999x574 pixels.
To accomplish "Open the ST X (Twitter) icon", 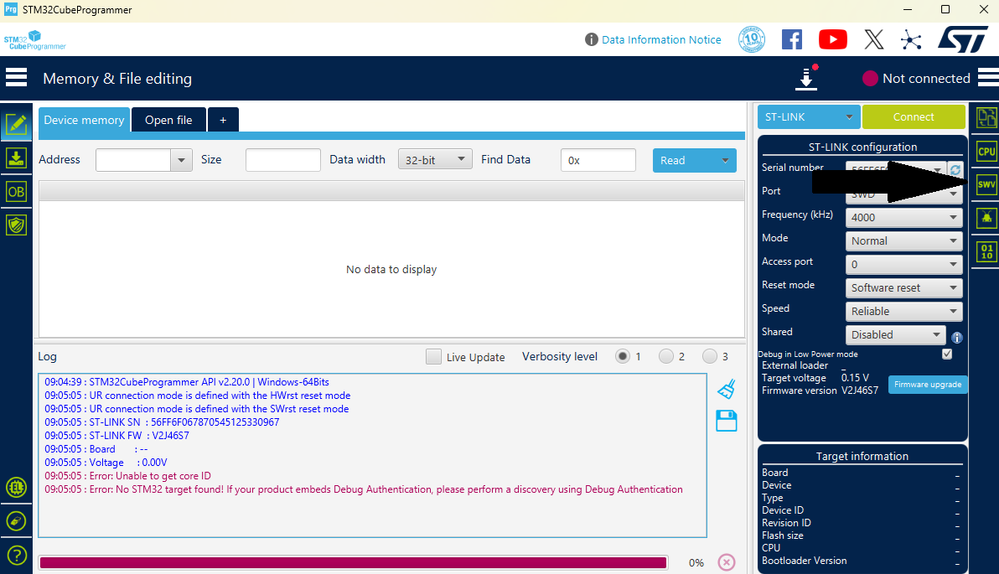I will (x=874, y=39).
